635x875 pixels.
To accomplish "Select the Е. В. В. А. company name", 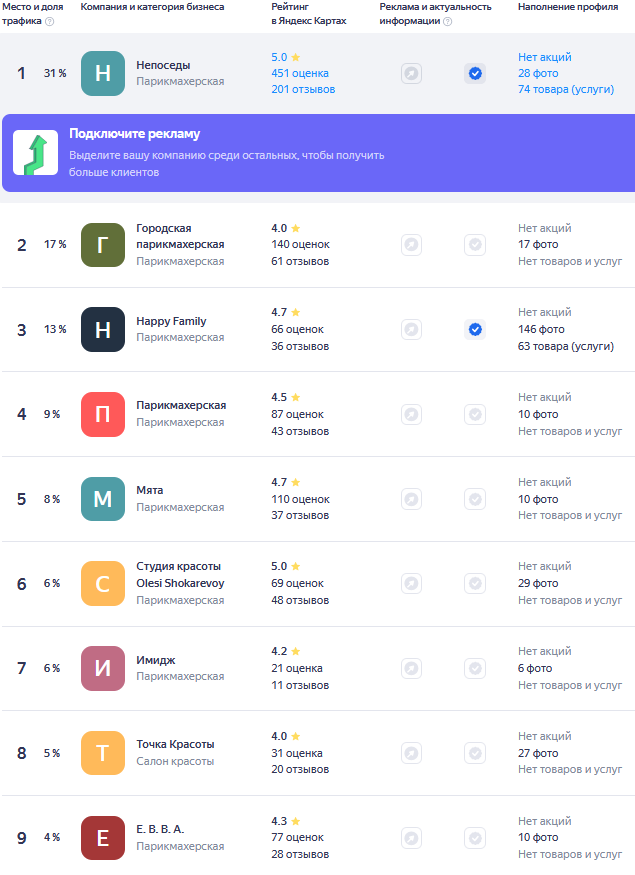I will pyautogui.click(x=160, y=829).
